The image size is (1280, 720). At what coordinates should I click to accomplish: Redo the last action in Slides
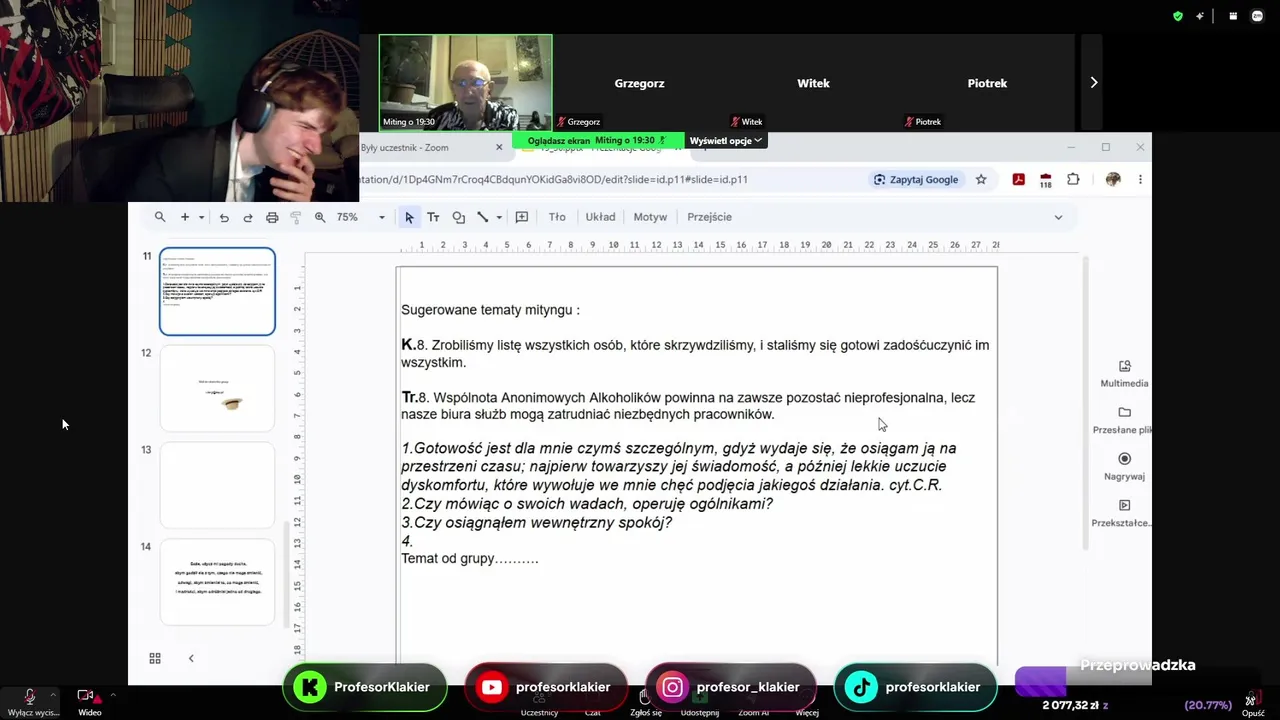pyautogui.click(x=248, y=217)
